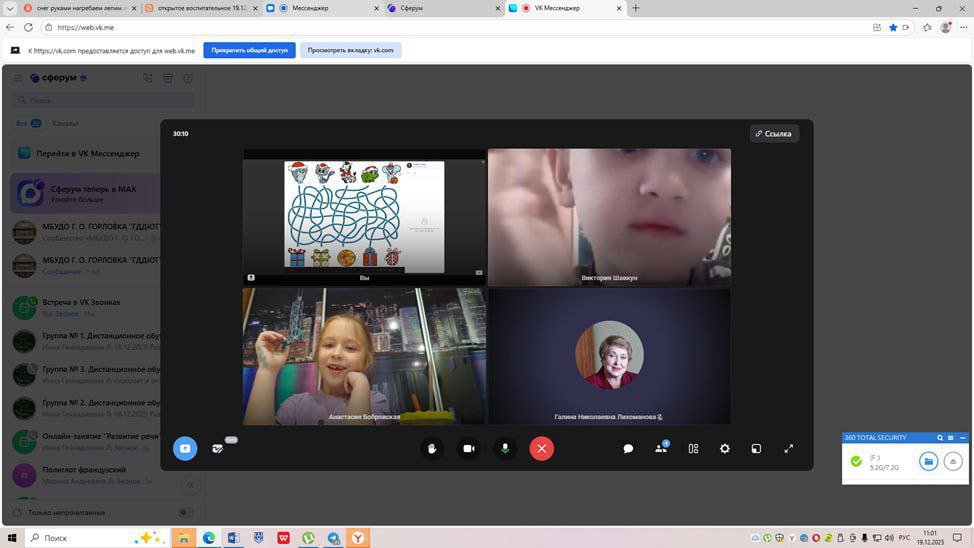Raise hand in the call
The image size is (974, 548).
(432, 449)
